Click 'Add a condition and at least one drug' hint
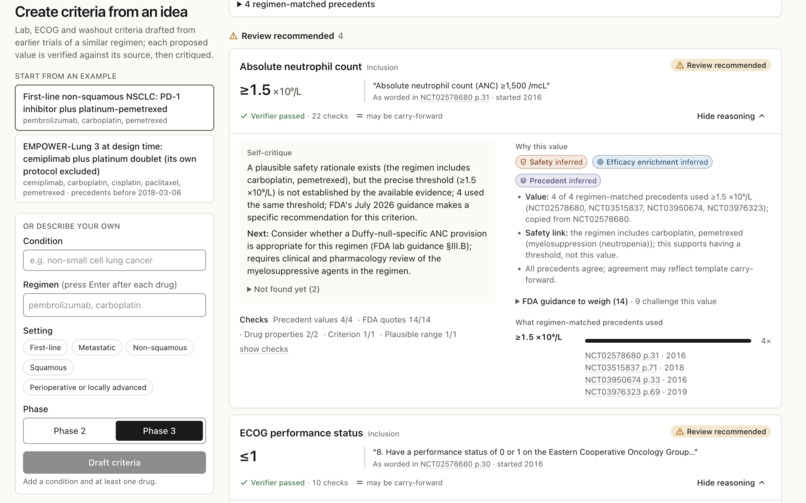This screenshot has height=503, width=806. (x=90, y=481)
